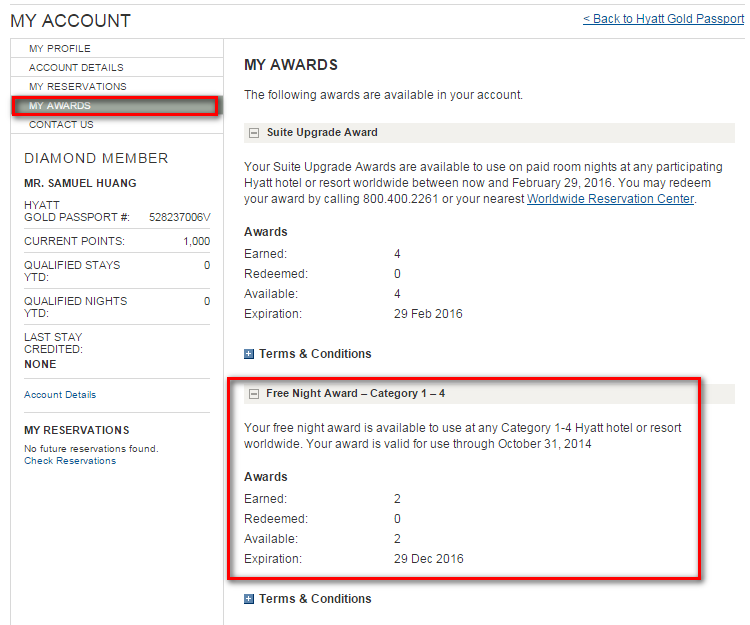This screenshot has width=750, height=625.
Task: Expand Terms & Conditions plus icon under Suite Upgrade
Action: pyautogui.click(x=249, y=354)
